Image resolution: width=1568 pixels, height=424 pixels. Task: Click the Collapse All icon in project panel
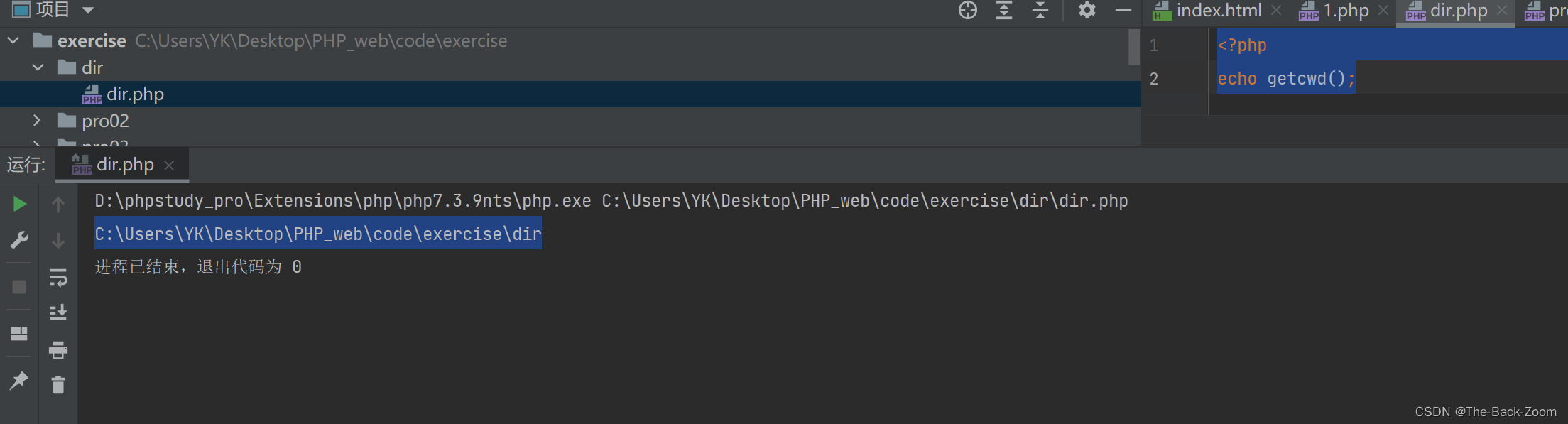[x=1040, y=10]
